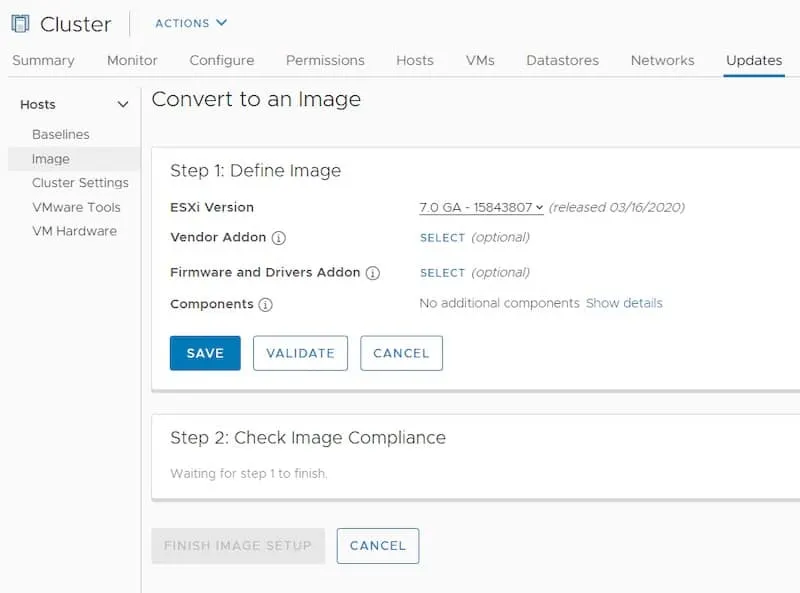Click the Cluster icon beside the title
This screenshot has width=800, height=593.
click(x=20, y=24)
